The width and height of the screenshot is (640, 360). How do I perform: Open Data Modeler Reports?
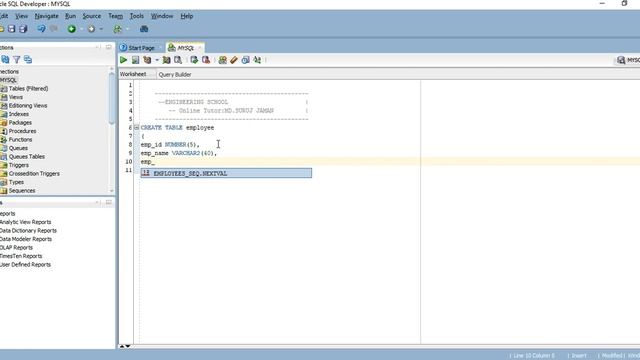coord(26,239)
